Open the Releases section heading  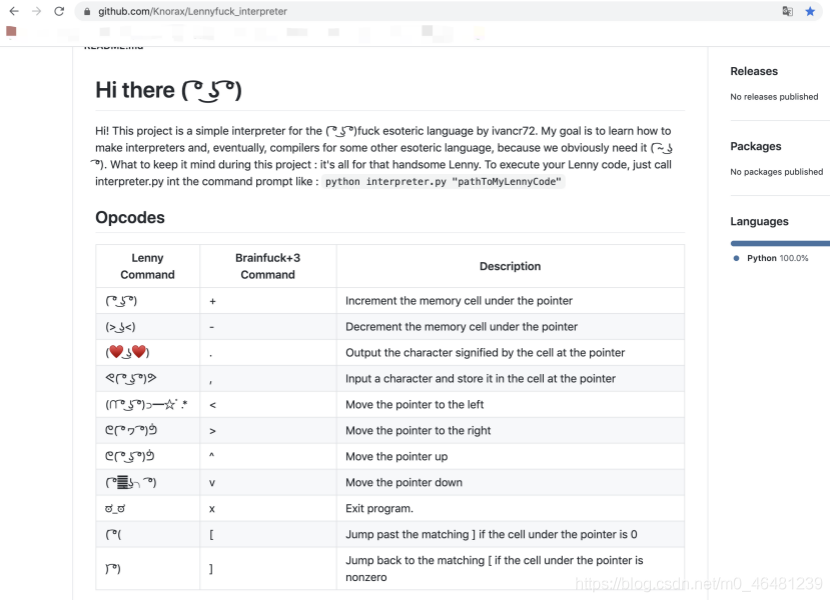pos(753,71)
